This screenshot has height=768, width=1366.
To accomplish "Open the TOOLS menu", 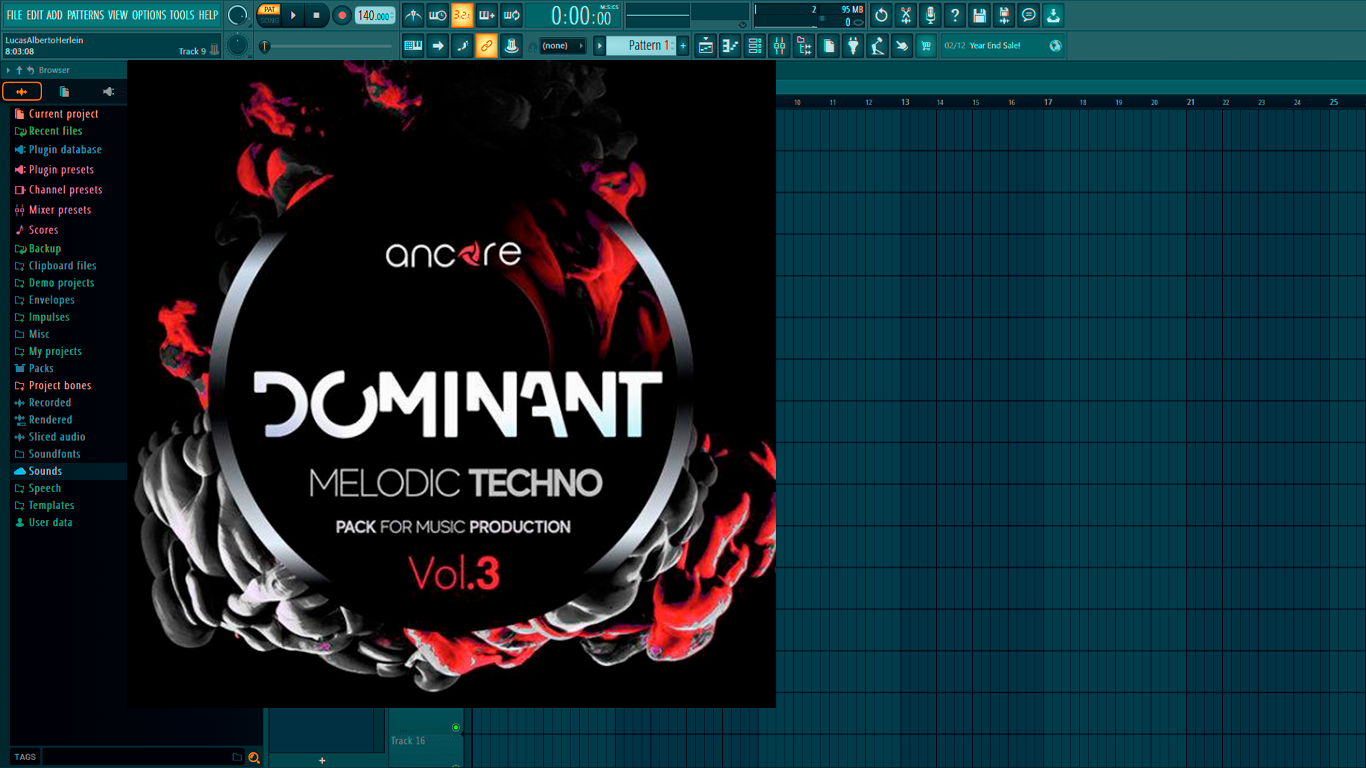I will pos(182,15).
